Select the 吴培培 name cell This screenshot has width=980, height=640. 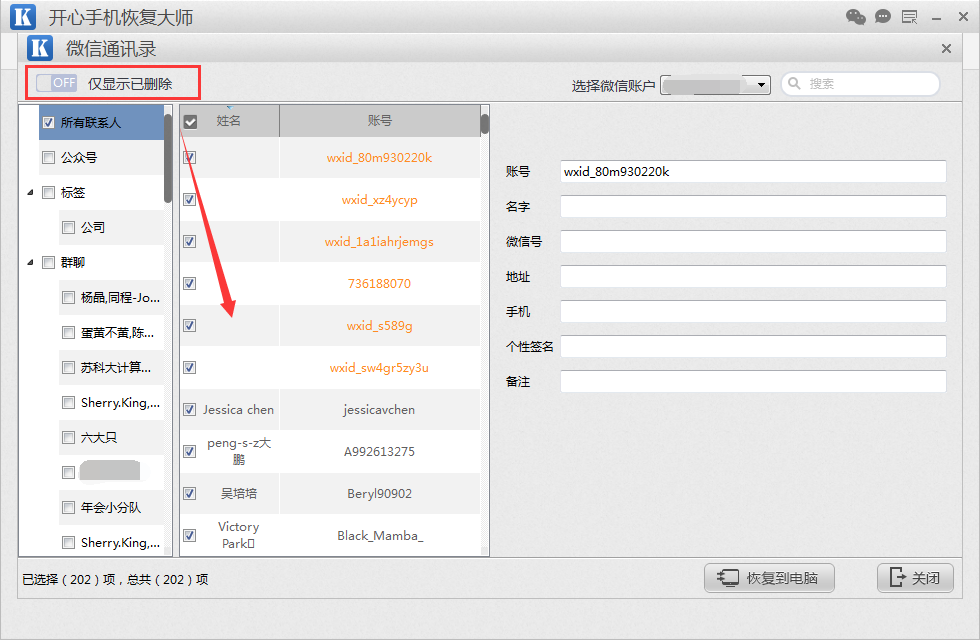pos(238,493)
